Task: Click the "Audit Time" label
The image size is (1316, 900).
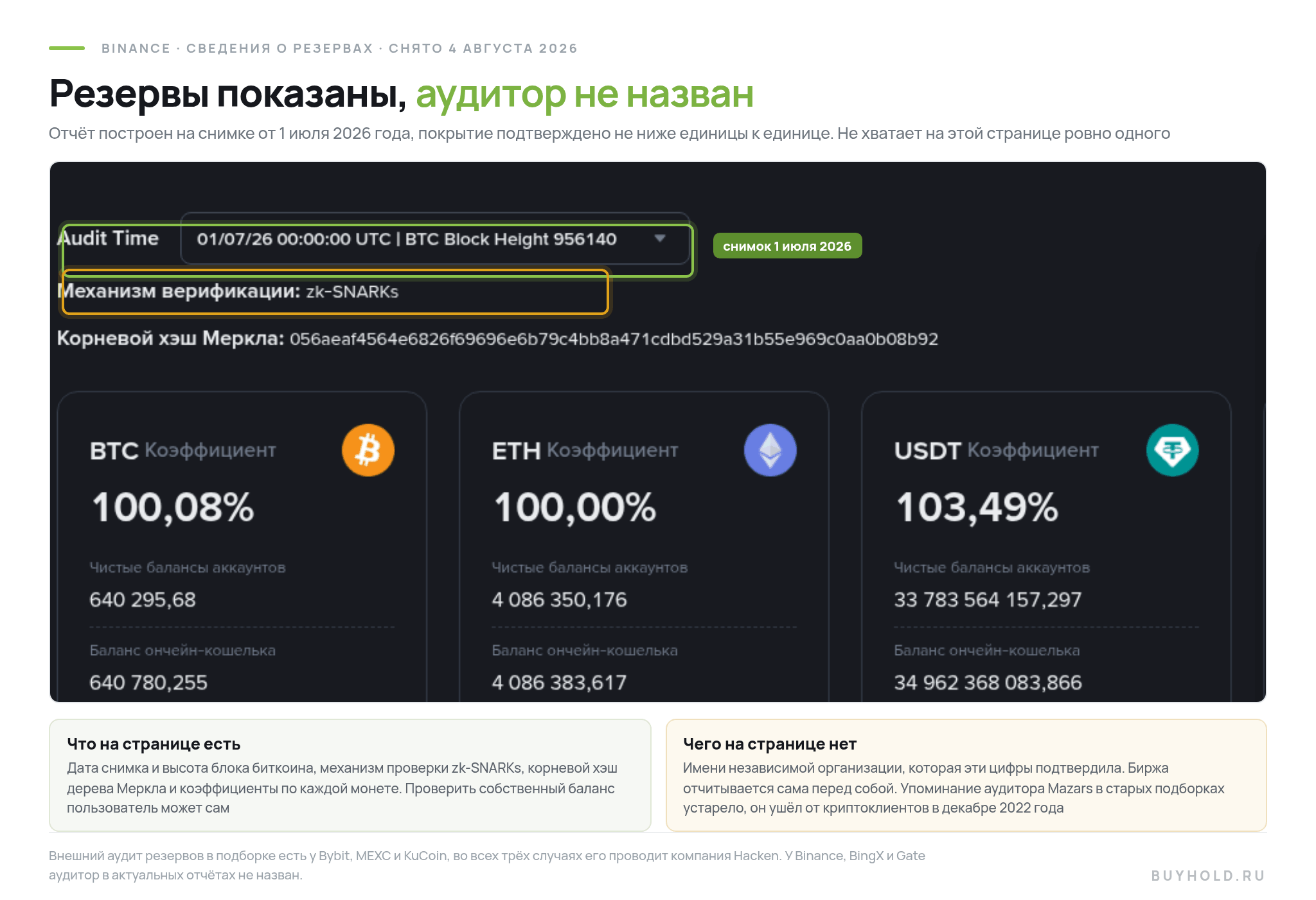Action: (x=108, y=239)
